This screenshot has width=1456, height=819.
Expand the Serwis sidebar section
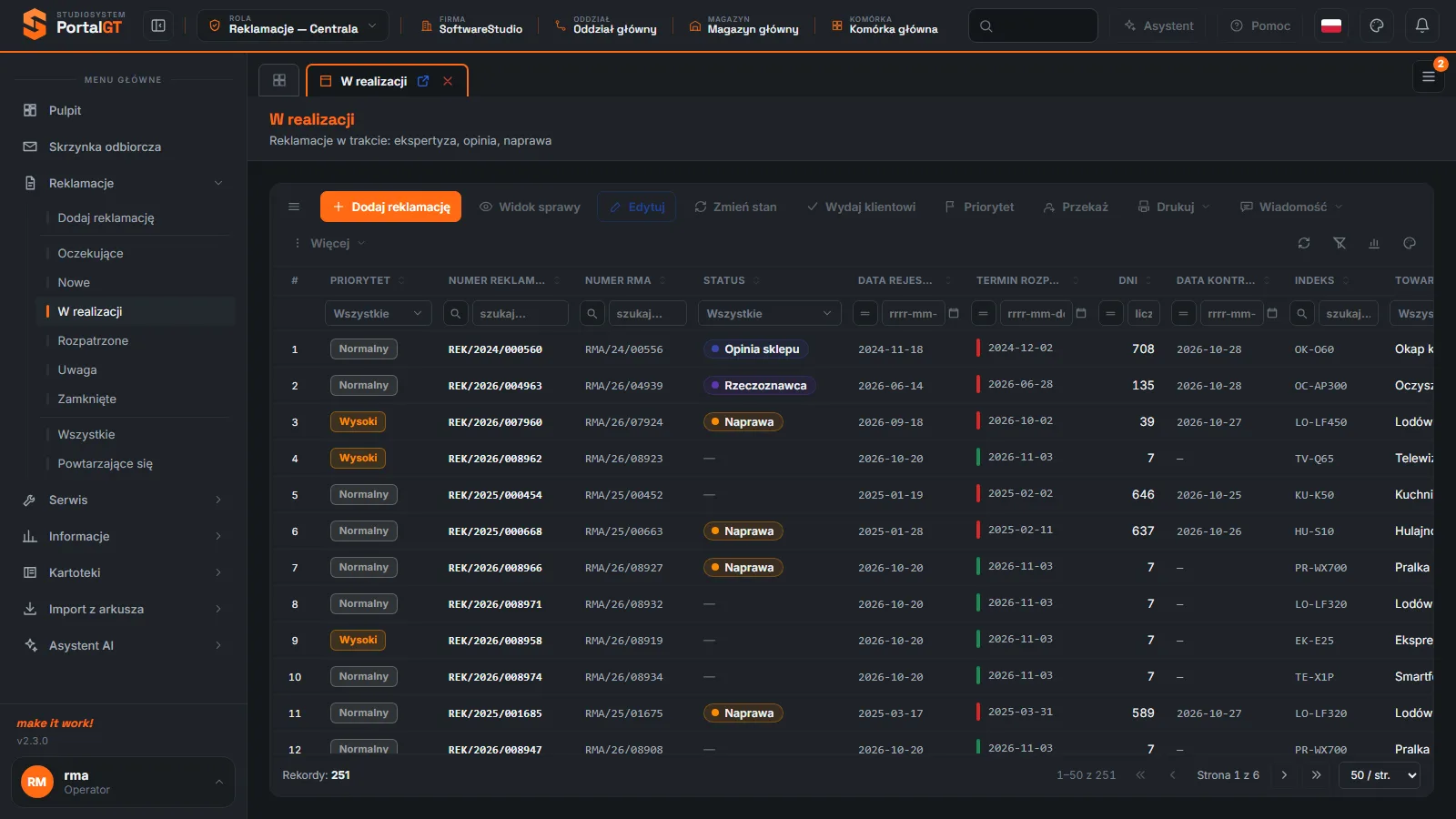pos(123,500)
